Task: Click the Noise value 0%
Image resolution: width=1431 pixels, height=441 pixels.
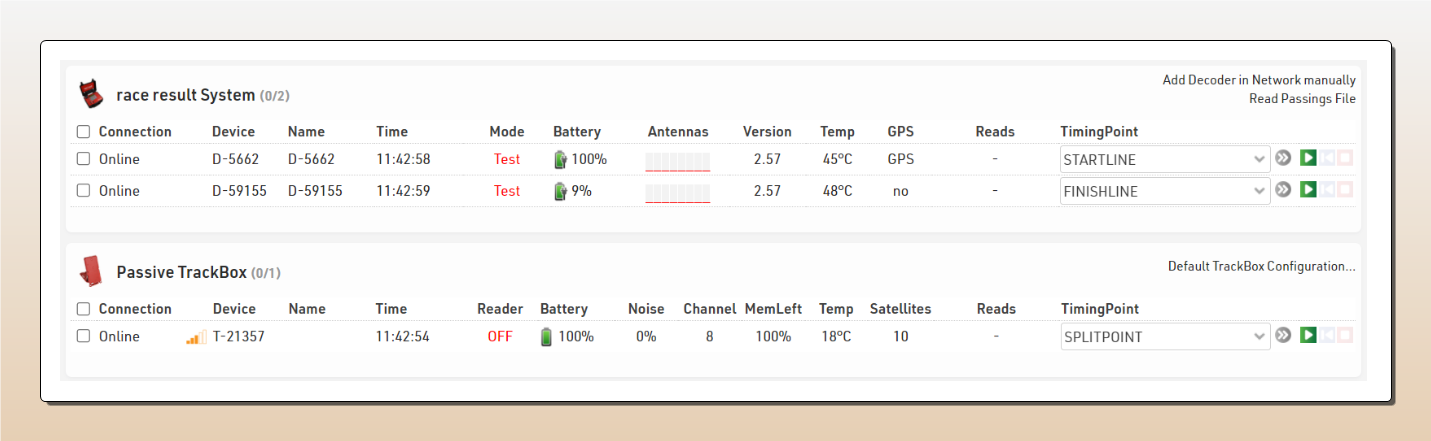Action: pos(646,337)
